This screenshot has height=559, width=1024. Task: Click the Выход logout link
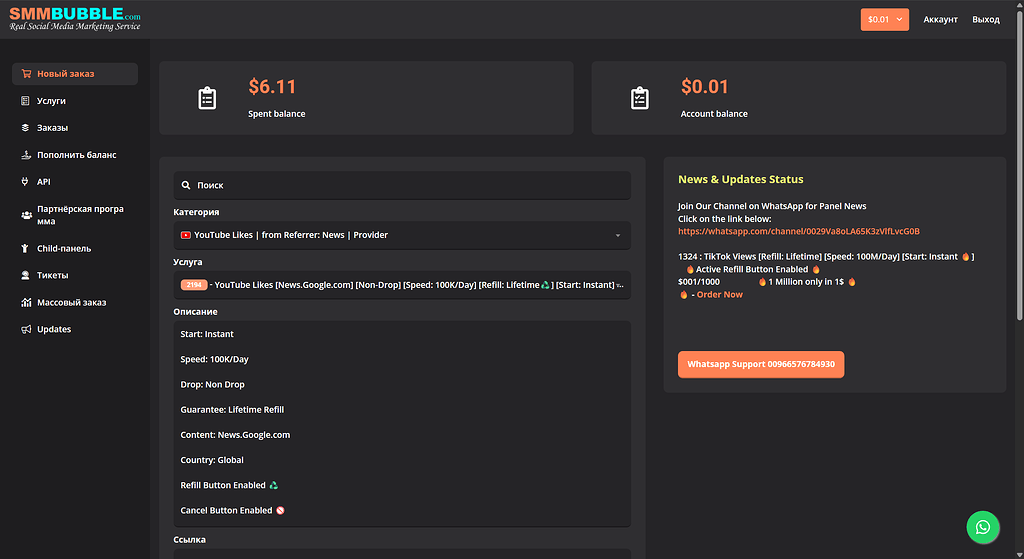[x=986, y=20]
